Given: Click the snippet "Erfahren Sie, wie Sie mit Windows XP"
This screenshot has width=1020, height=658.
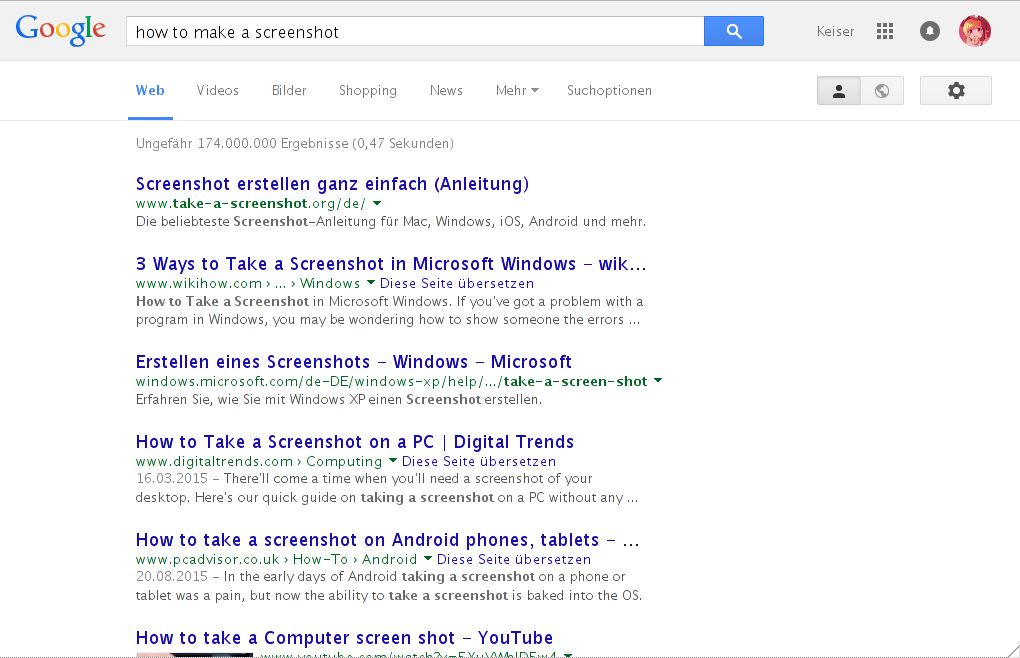Looking at the screenshot, I should pyautogui.click(x=339, y=399).
